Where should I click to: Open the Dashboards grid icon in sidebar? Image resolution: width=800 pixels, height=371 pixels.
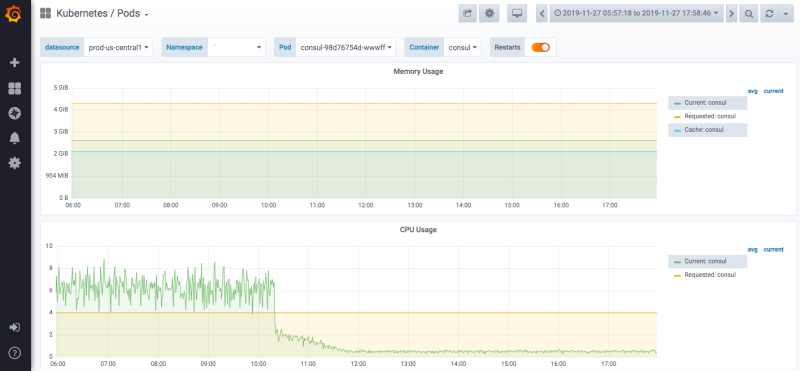tap(15, 89)
